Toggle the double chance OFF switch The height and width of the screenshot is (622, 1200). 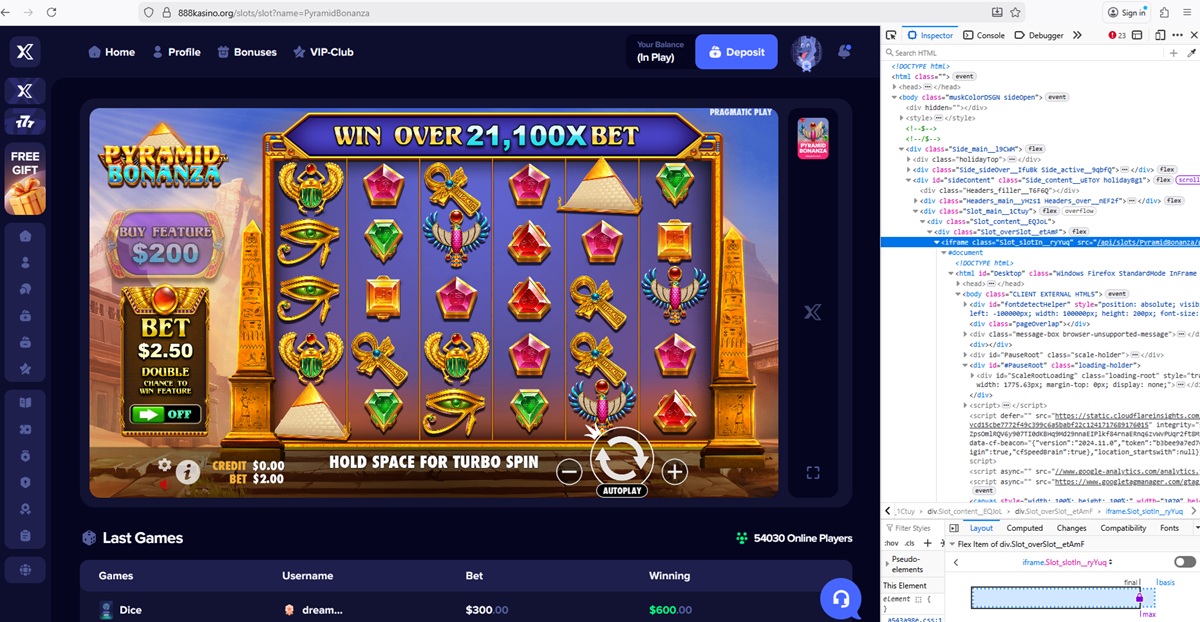point(165,413)
